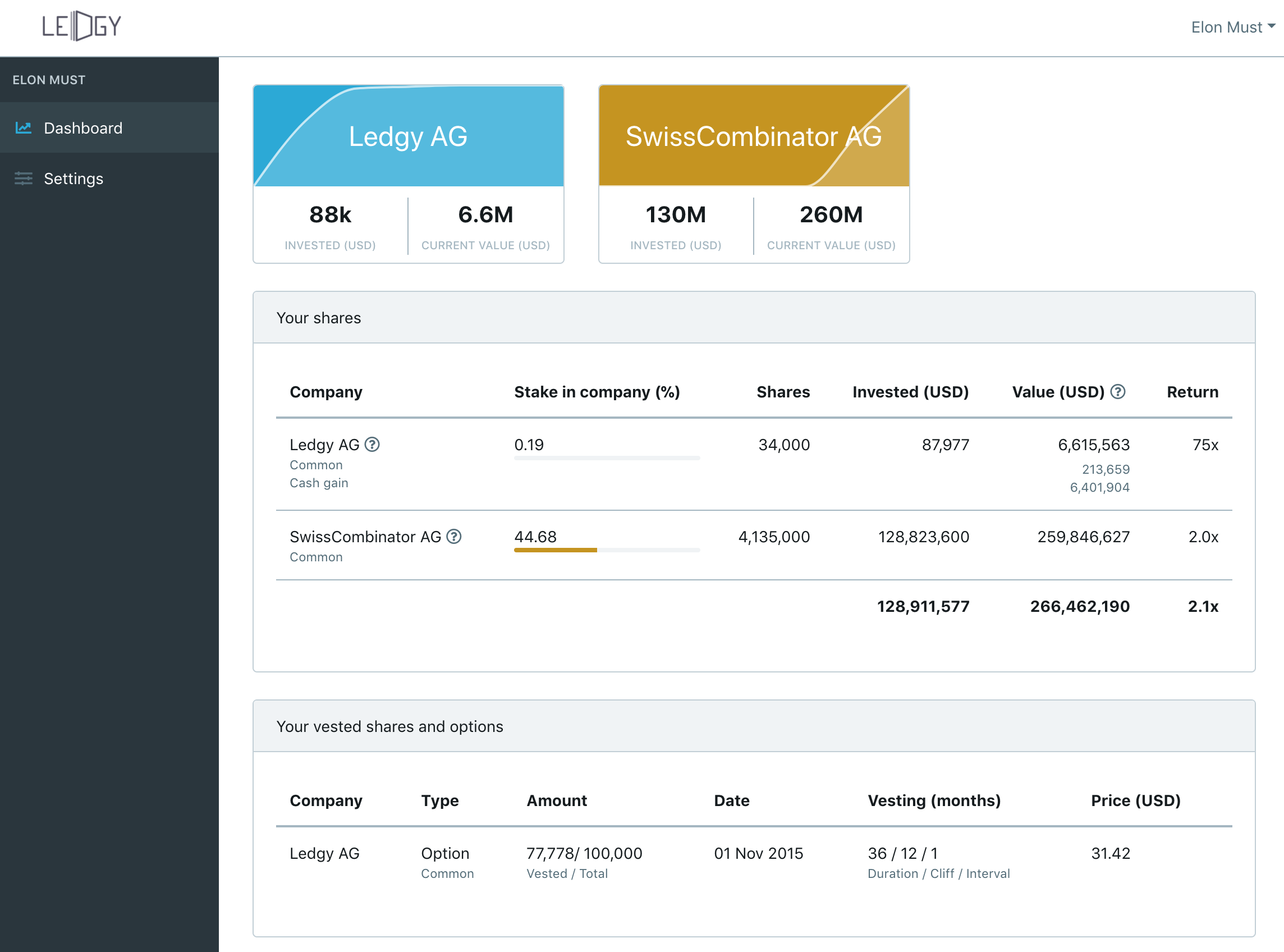The image size is (1284, 952).
Task: Open the Elon Must user dropdown
Action: pyautogui.click(x=1226, y=27)
